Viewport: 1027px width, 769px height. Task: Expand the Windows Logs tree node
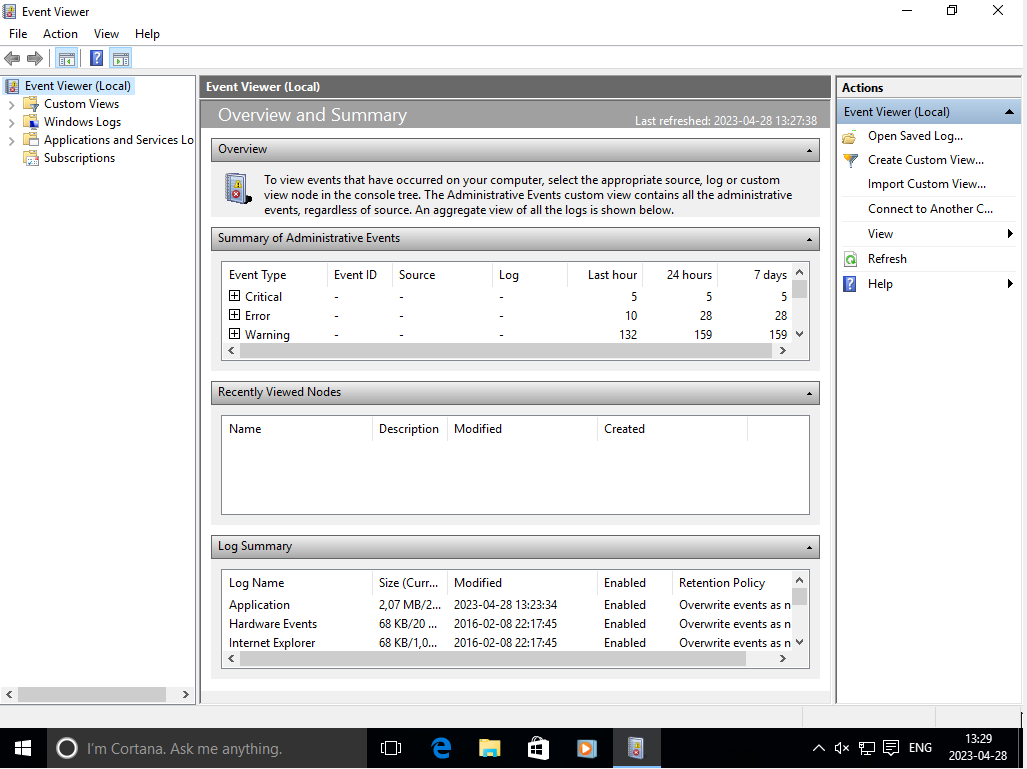point(12,122)
